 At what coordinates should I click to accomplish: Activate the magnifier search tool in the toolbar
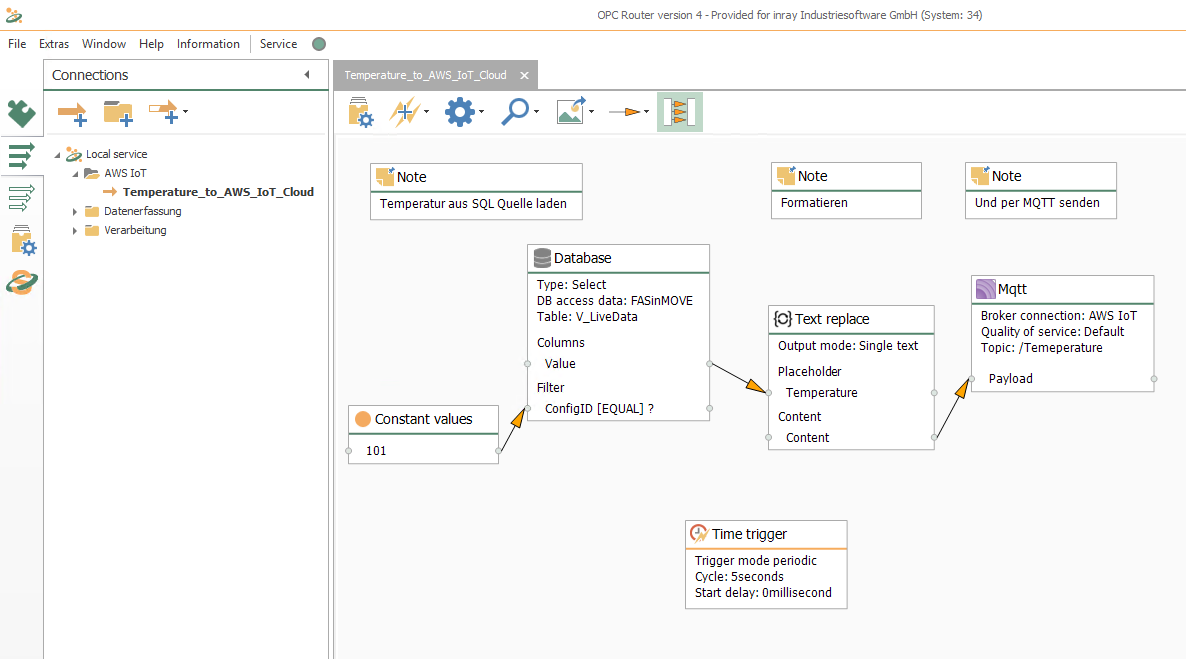click(x=514, y=112)
